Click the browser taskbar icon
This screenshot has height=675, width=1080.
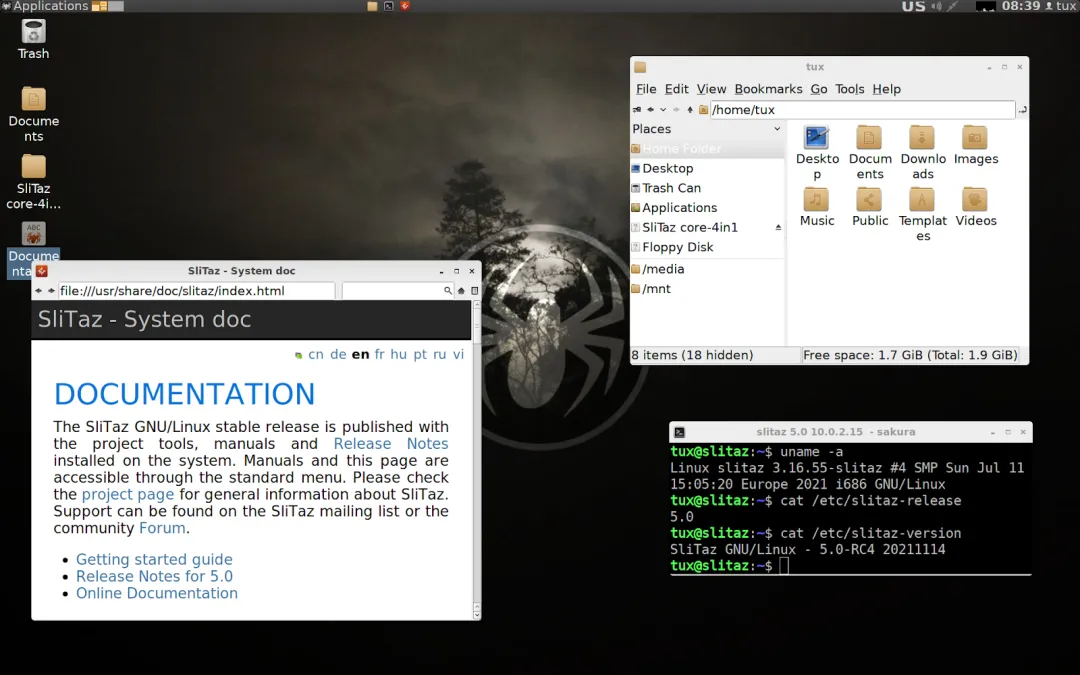[405, 6]
